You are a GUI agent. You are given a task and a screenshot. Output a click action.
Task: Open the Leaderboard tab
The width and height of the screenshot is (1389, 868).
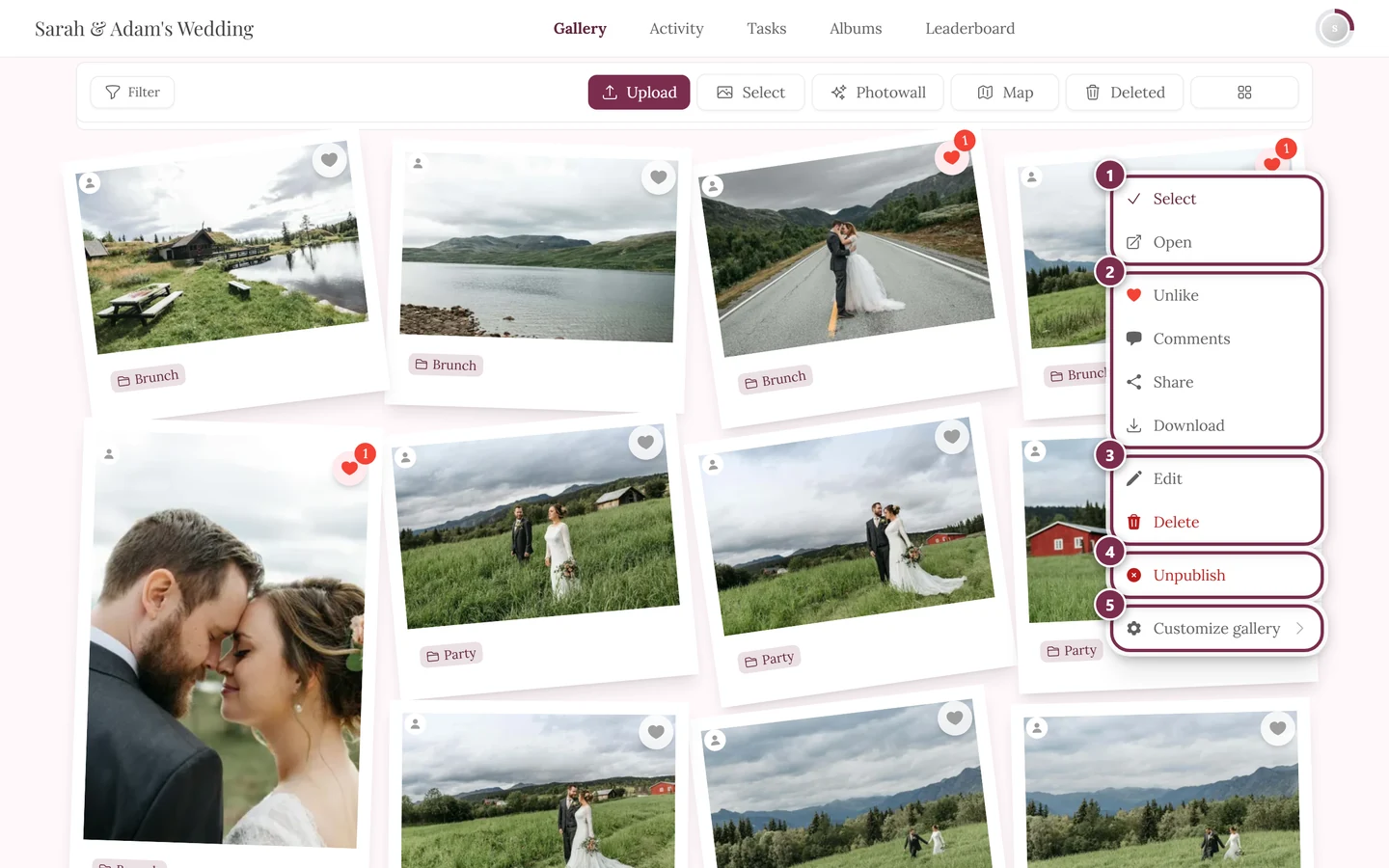[969, 29]
